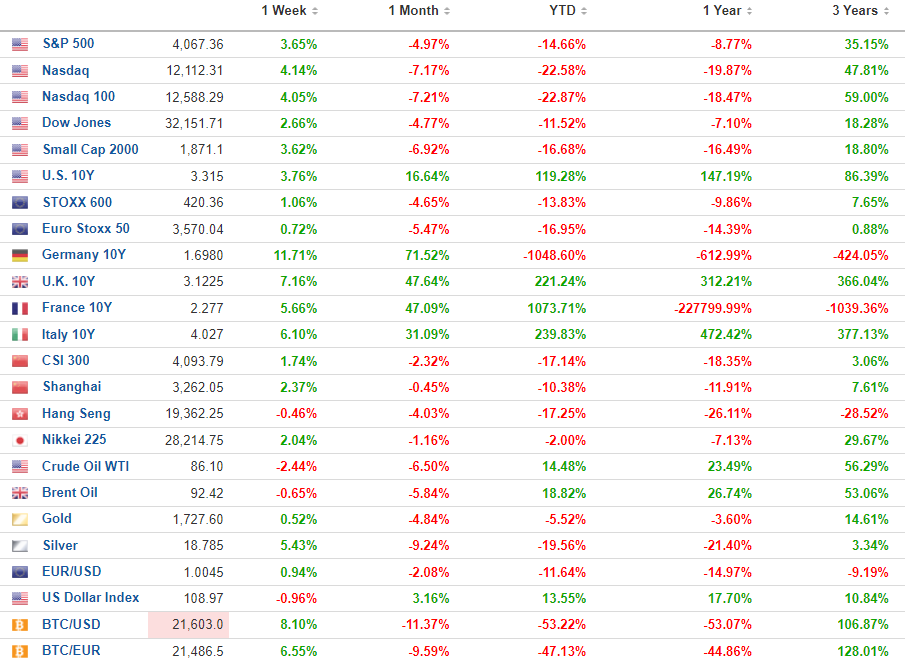This screenshot has width=905, height=667.
Task: Open the Nikkei 225 index link
Action: coord(74,440)
